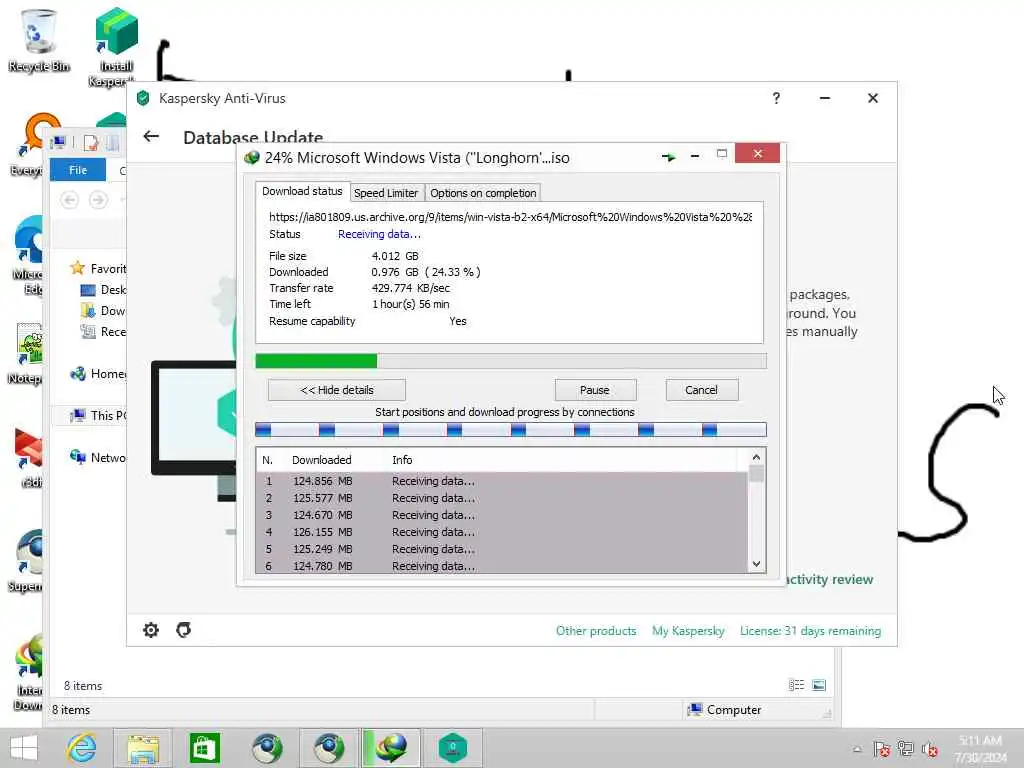1024x768 pixels.
Task: Open File Explorer from the taskbar
Action: [143, 748]
